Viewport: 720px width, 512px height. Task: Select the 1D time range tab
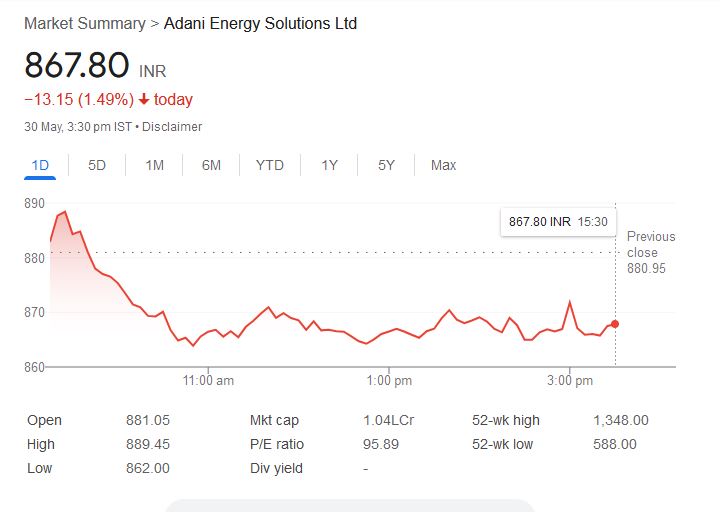[x=40, y=165]
